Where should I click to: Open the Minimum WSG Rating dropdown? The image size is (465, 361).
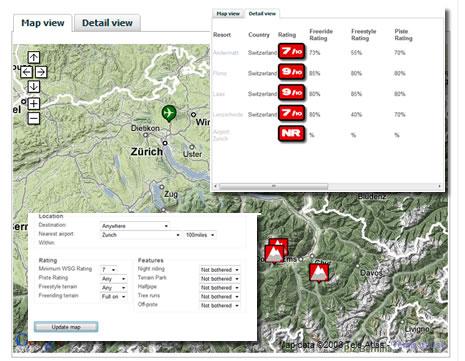coord(109,269)
